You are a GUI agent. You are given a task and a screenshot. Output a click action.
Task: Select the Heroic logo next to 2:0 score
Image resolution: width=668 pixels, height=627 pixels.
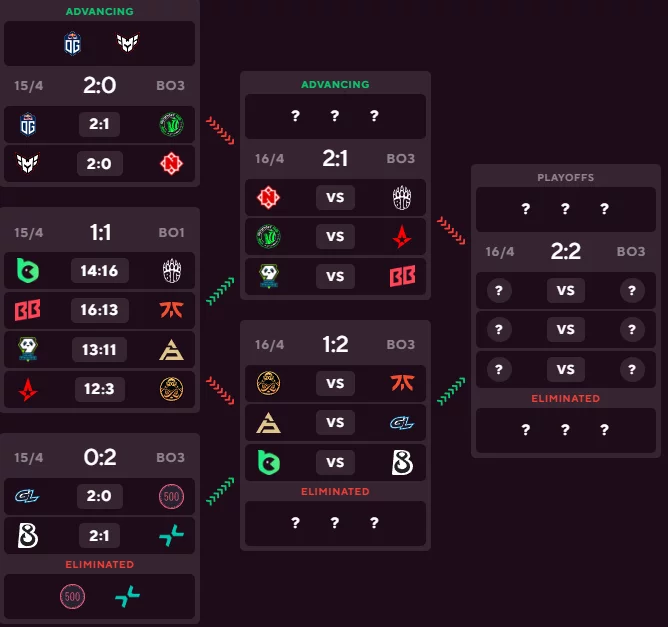28,163
